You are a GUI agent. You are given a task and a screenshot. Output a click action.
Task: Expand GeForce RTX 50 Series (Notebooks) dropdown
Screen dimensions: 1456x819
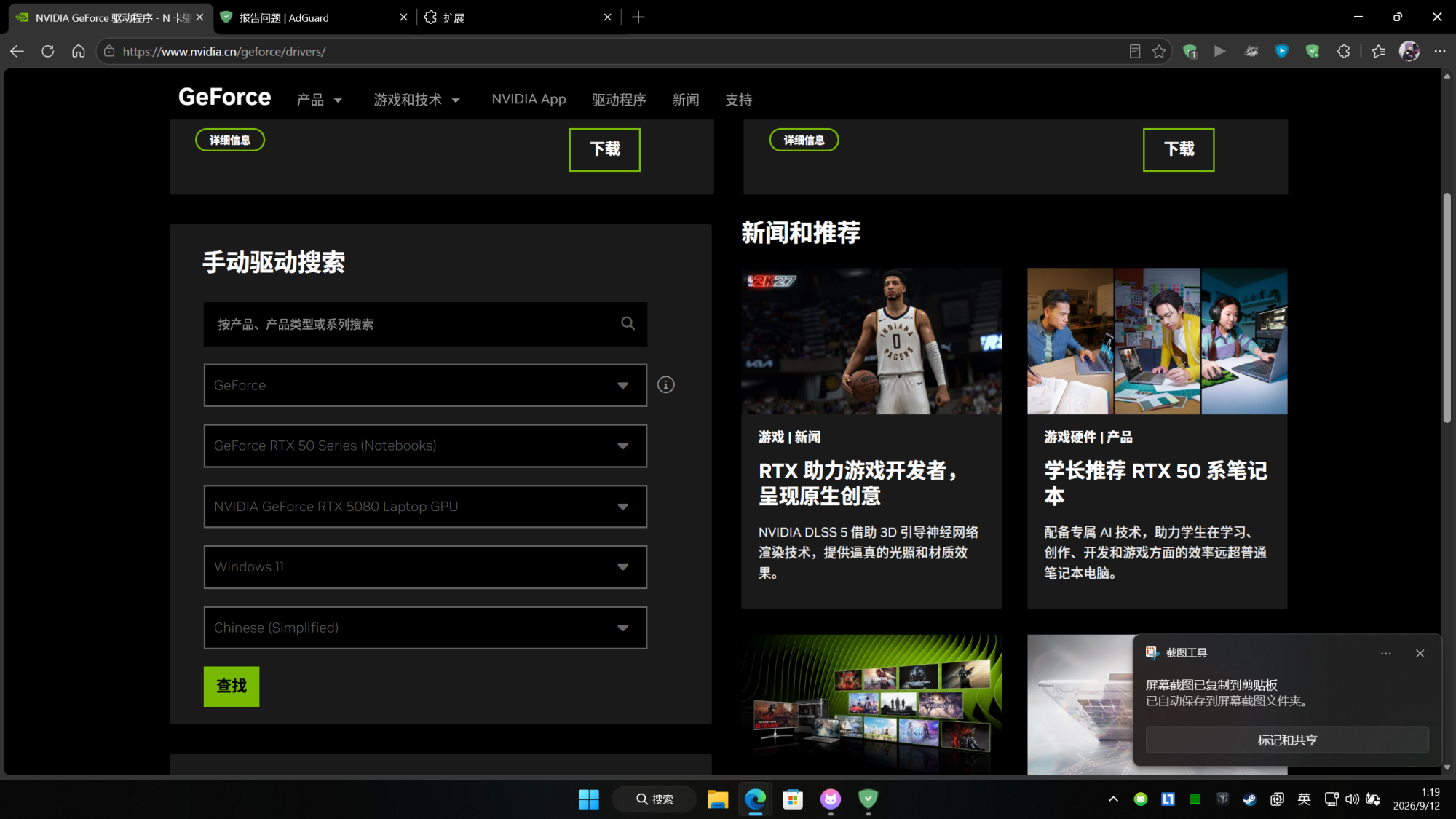[x=425, y=446]
